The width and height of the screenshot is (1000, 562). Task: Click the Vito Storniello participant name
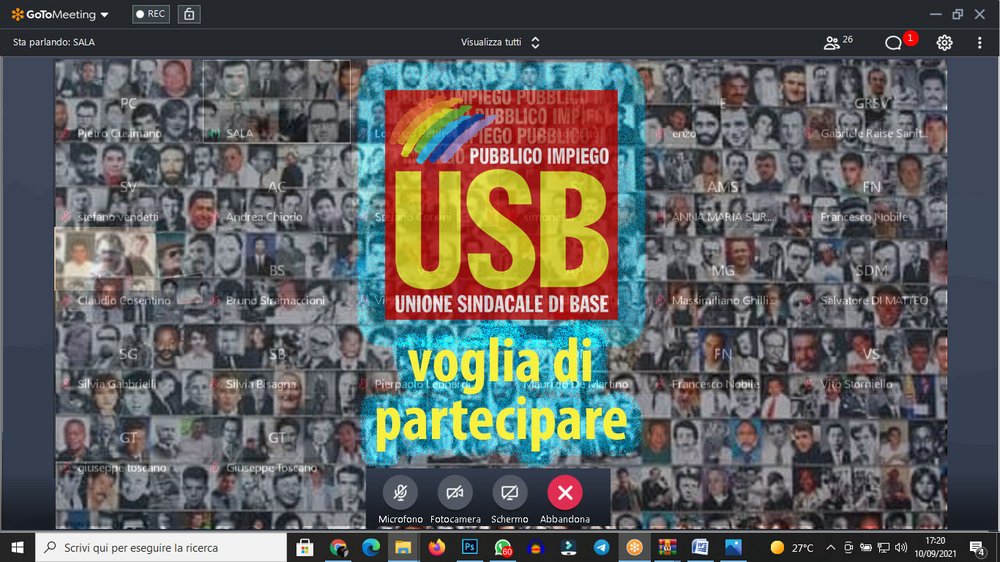pos(856,384)
